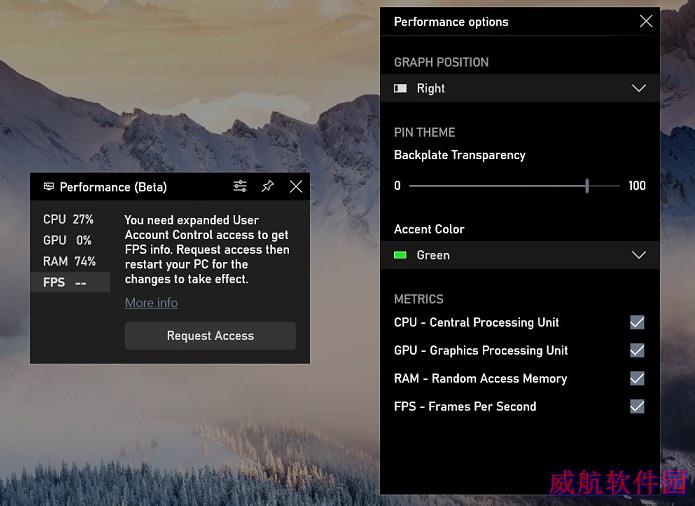
Task: Click the Performance options title
Action: [451, 22]
